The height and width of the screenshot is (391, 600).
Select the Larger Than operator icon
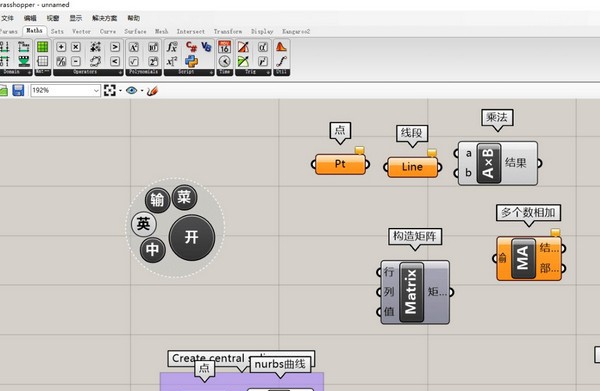click(x=115, y=47)
